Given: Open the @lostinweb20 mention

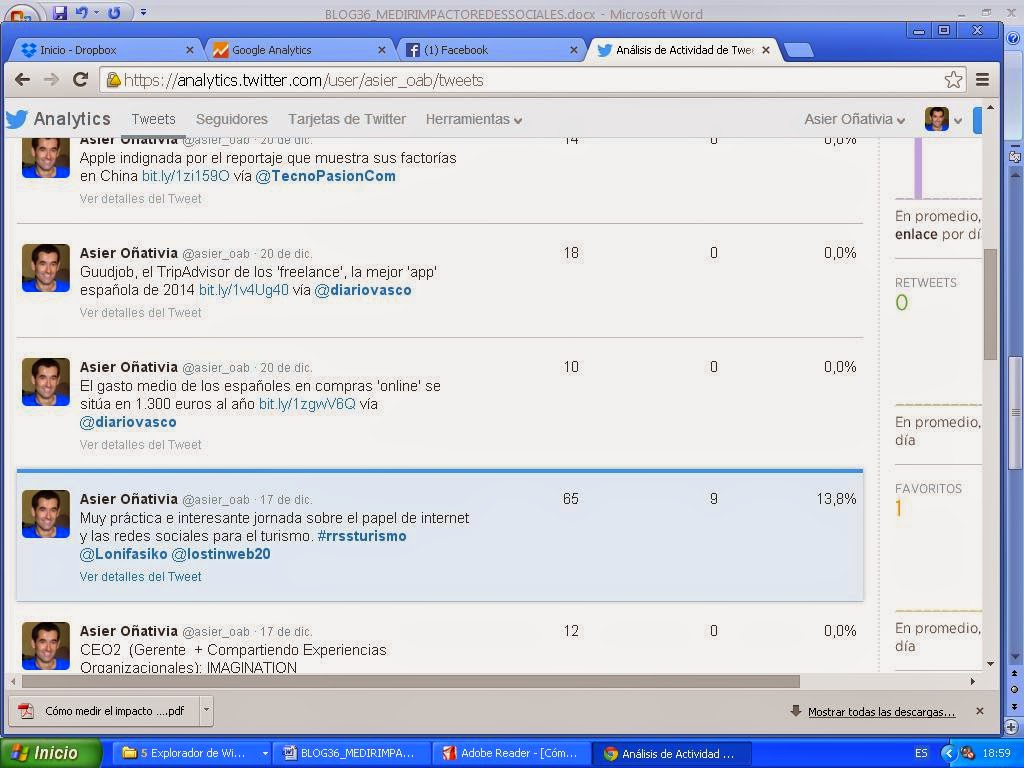Looking at the screenshot, I should [x=221, y=554].
